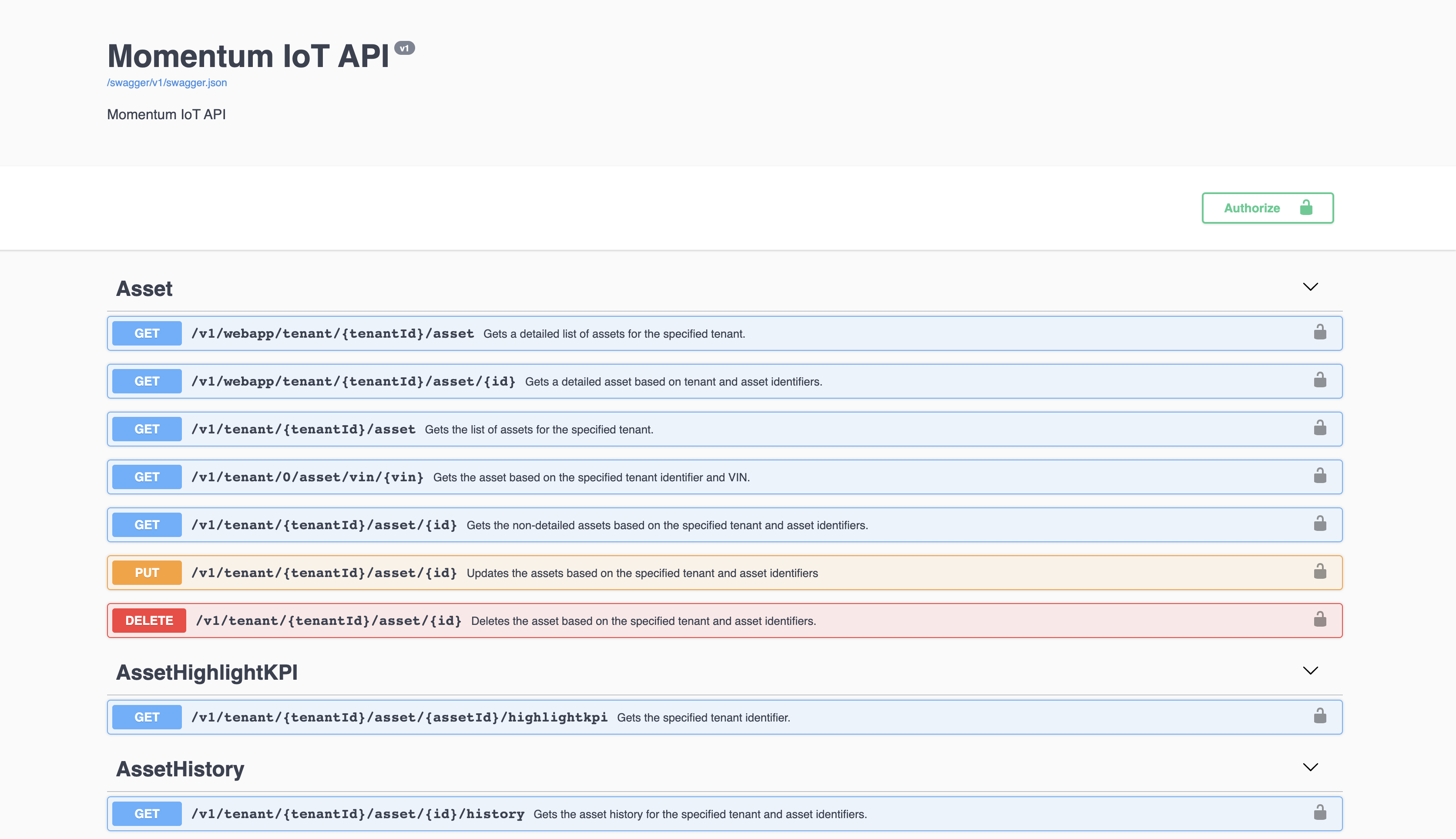The width and height of the screenshot is (1456, 839).
Task: Click the AssetHistory section heading
Action: [x=180, y=769]
